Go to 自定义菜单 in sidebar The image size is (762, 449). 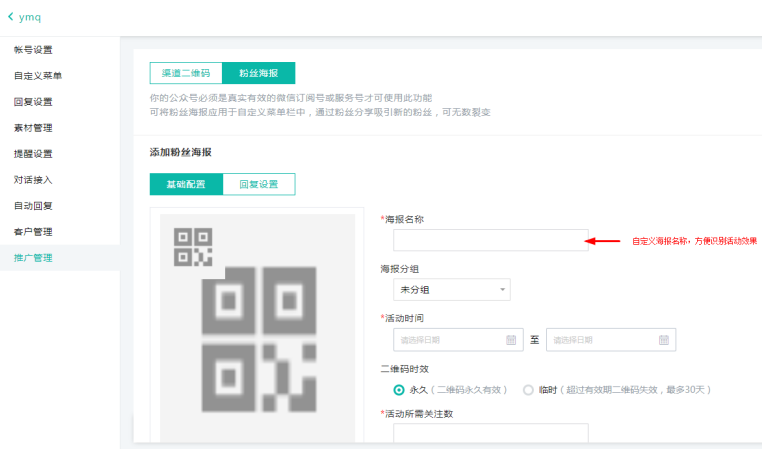click(38, 76)
